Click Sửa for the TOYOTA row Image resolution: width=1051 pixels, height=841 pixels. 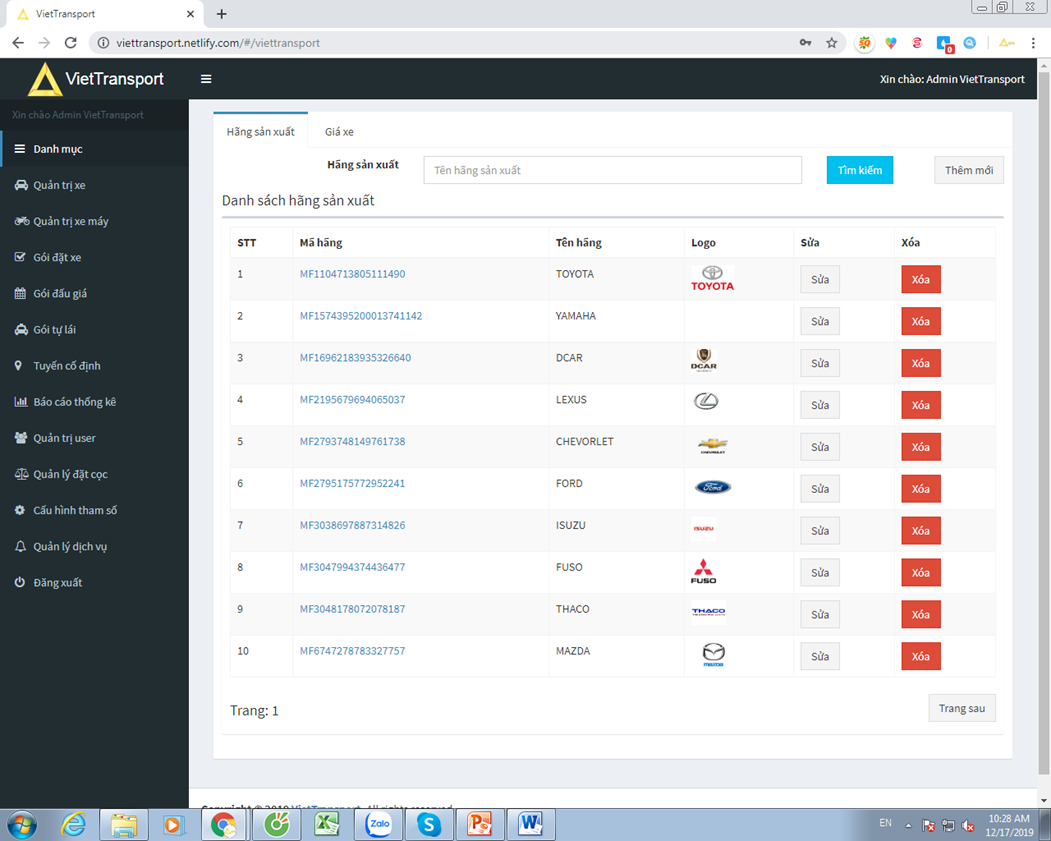tap(819, 279)
